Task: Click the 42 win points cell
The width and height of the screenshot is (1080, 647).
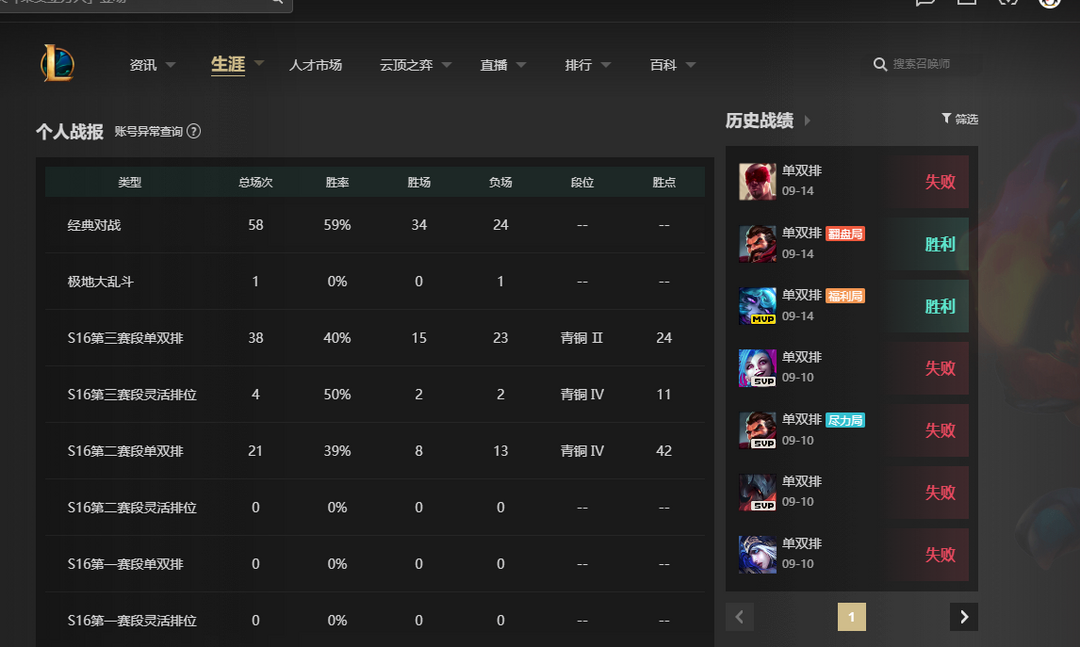Action: point(664,451)
